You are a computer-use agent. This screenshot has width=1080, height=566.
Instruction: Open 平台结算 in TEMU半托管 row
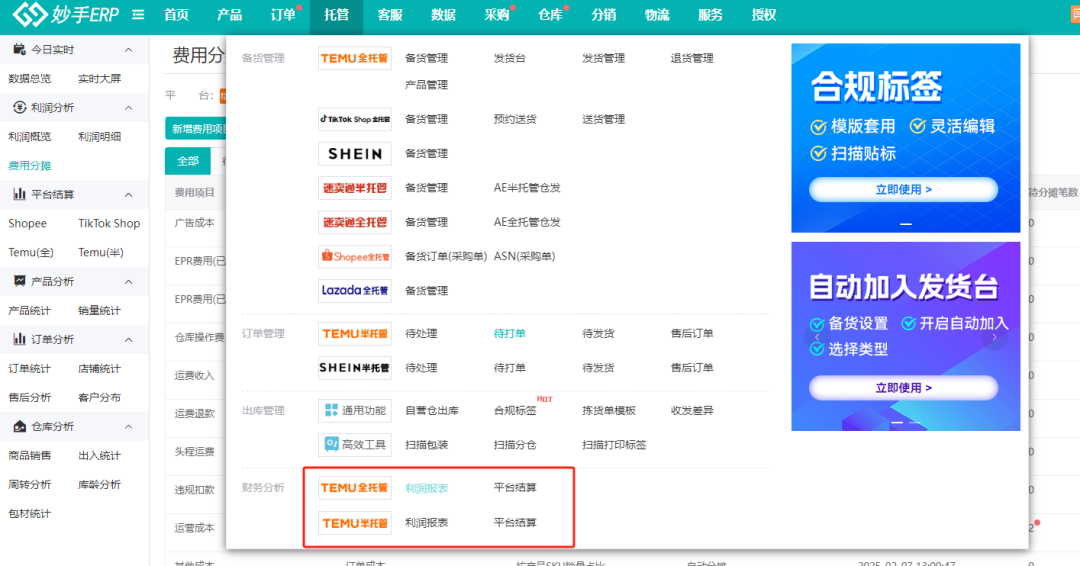(515, 523)
